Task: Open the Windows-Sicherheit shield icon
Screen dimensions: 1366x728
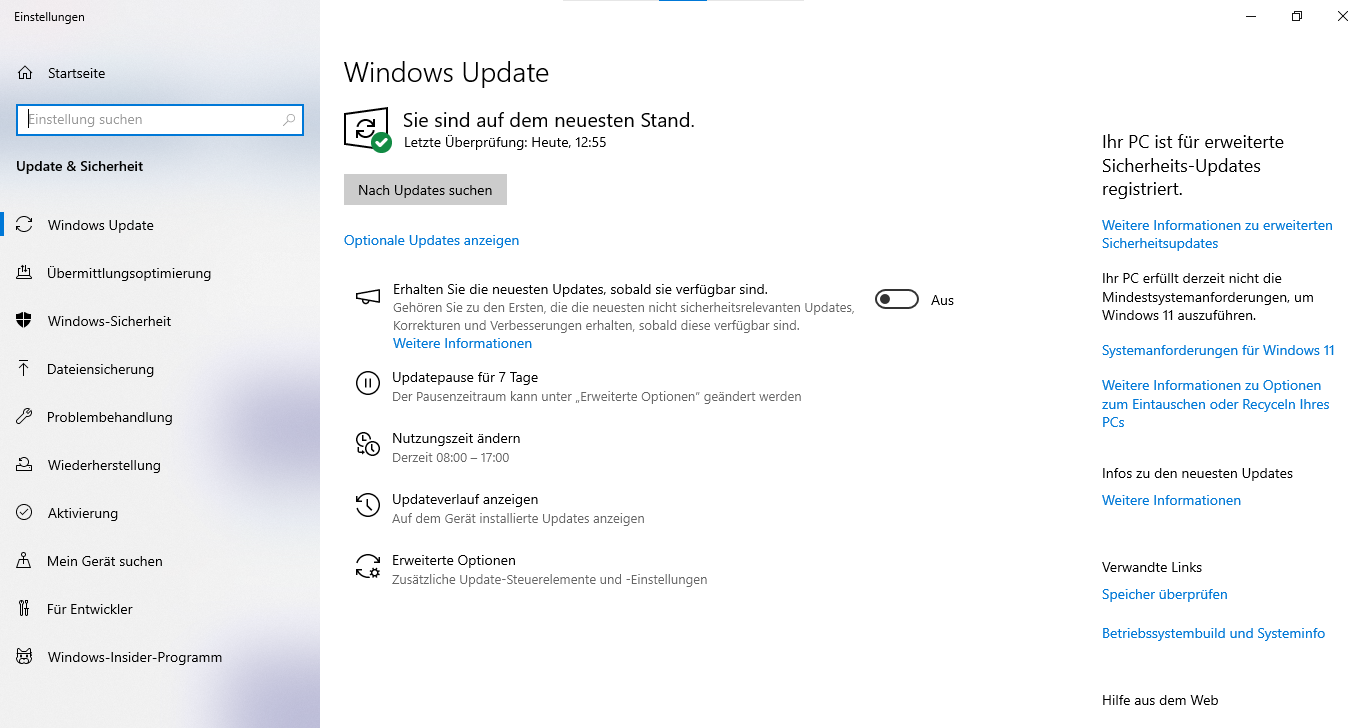Action: tap(24, 321)
